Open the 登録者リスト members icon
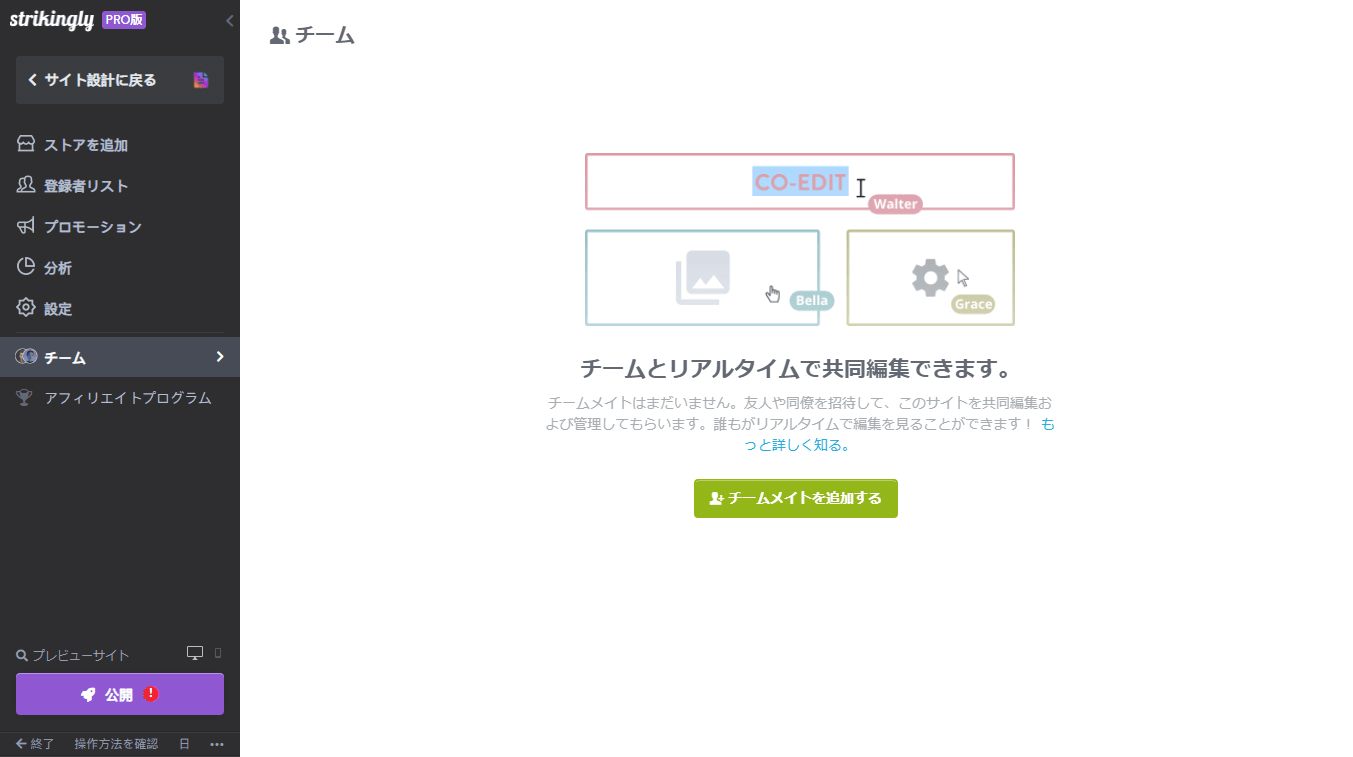This screenshot has width=1353, height=757. click(x=25, y=185)
